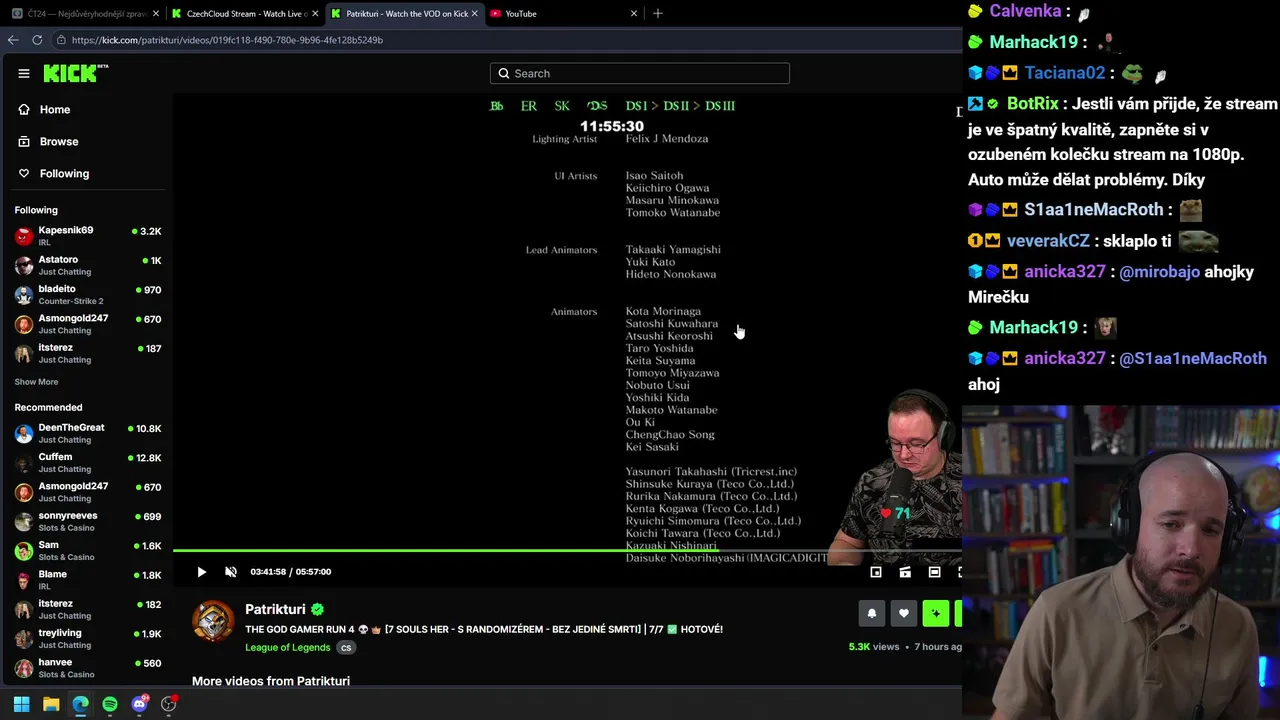Click treyliving's avatar in Recommended
The height and width of the screenshot is (720, 1280).
click(x=24, y=639)
